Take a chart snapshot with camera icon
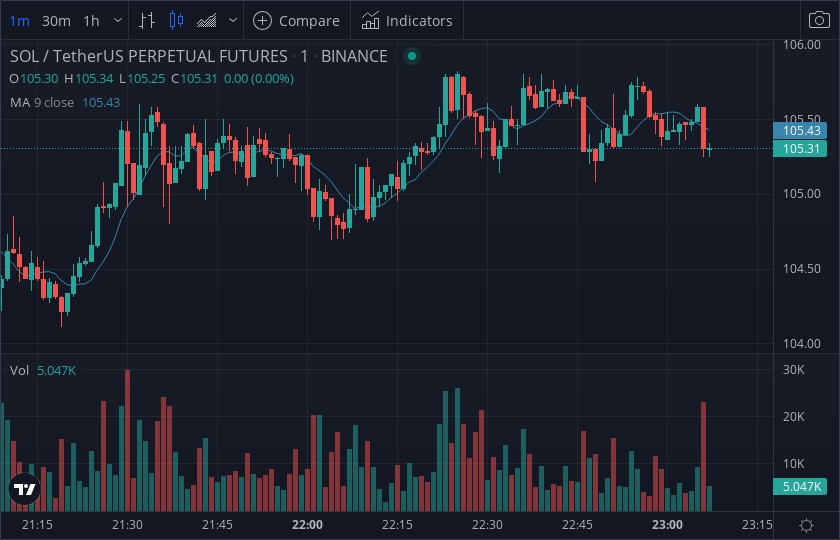 pos(819,20)
